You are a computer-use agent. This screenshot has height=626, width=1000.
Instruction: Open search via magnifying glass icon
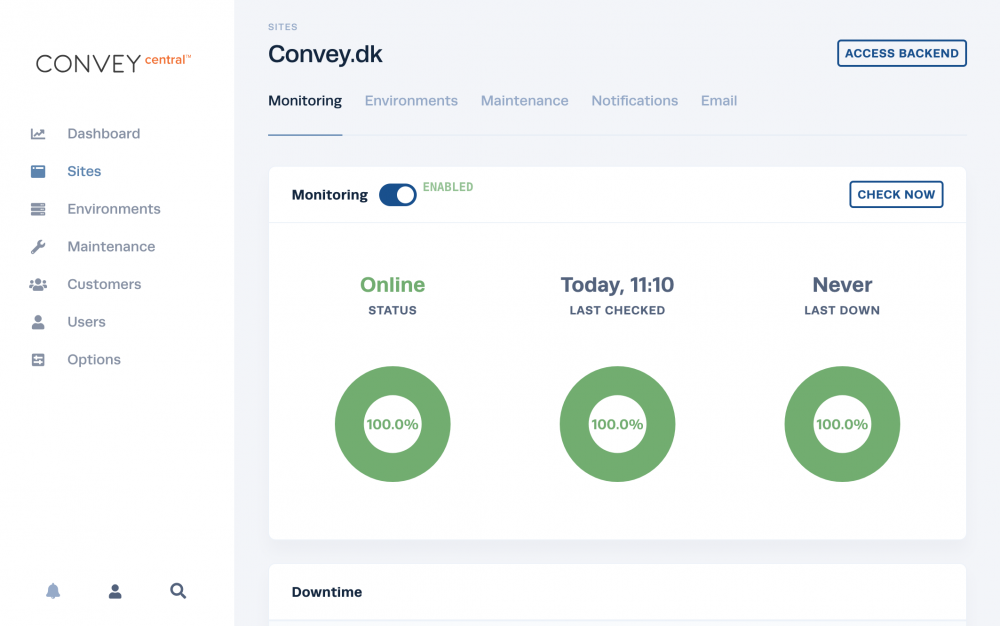click(x=178, y=591)
